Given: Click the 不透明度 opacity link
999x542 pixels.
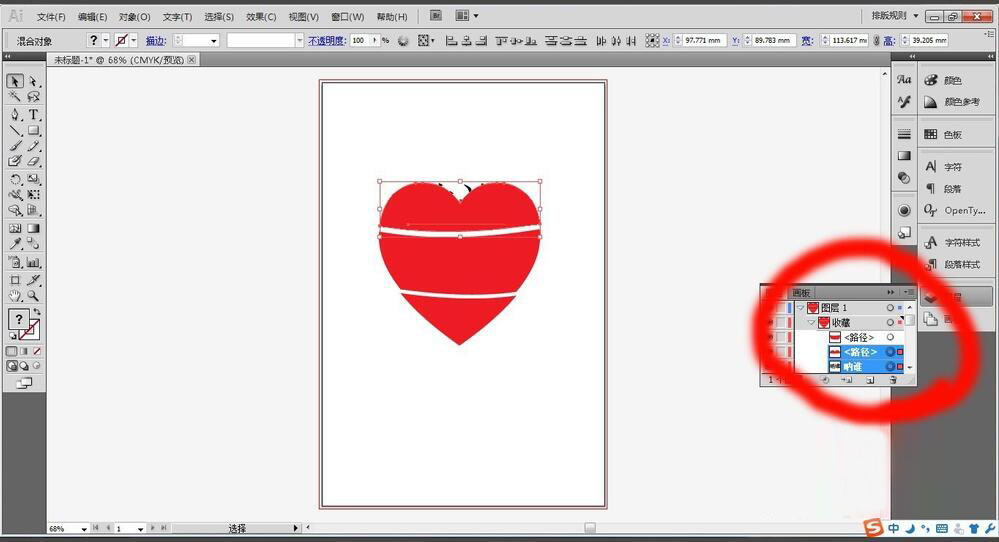Looking at the screenshot, I should pos(327,41).
